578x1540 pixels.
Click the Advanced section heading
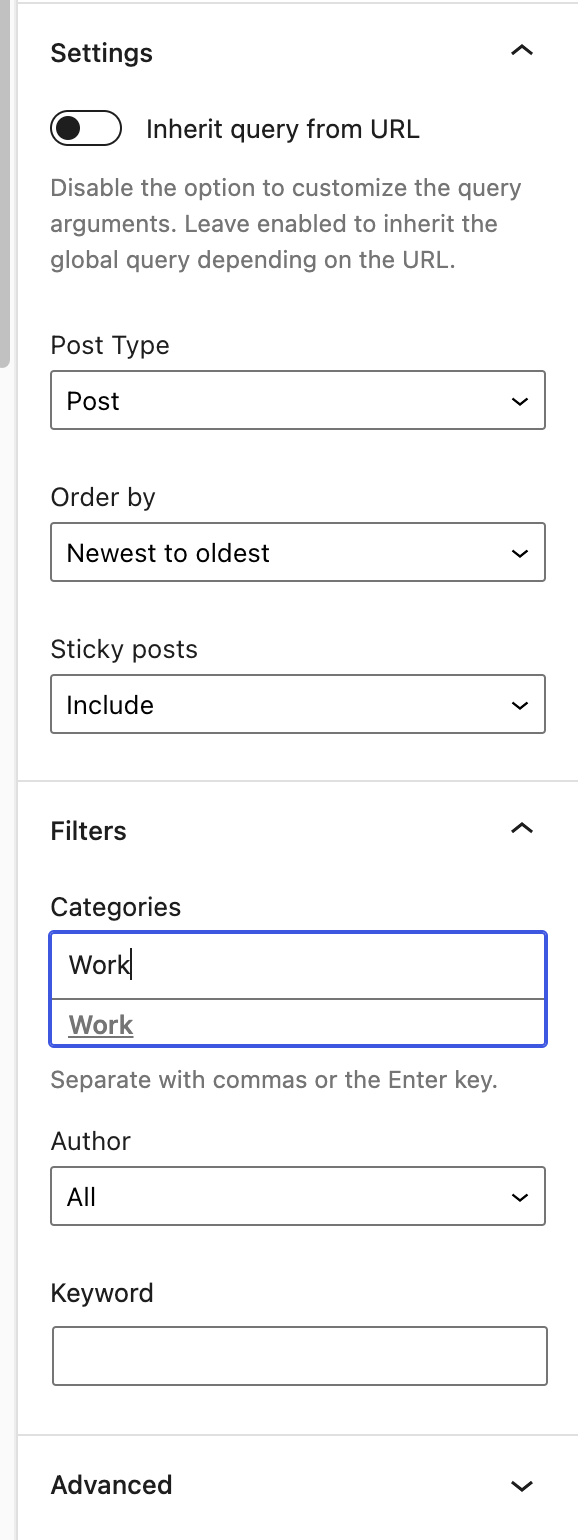tap(111, 1485)
